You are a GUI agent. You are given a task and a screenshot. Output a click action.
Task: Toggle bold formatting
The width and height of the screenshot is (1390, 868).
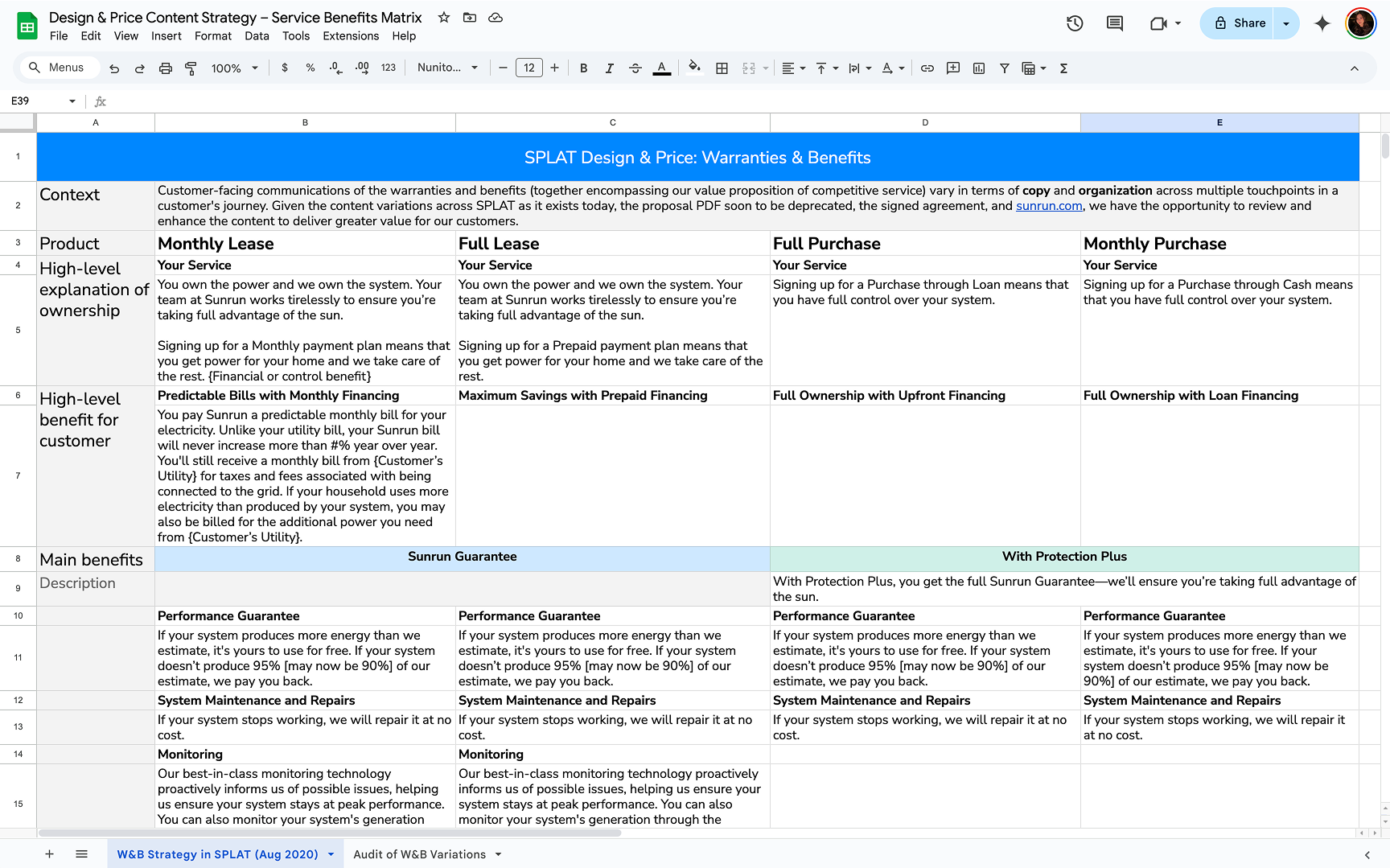coord(584,68)
